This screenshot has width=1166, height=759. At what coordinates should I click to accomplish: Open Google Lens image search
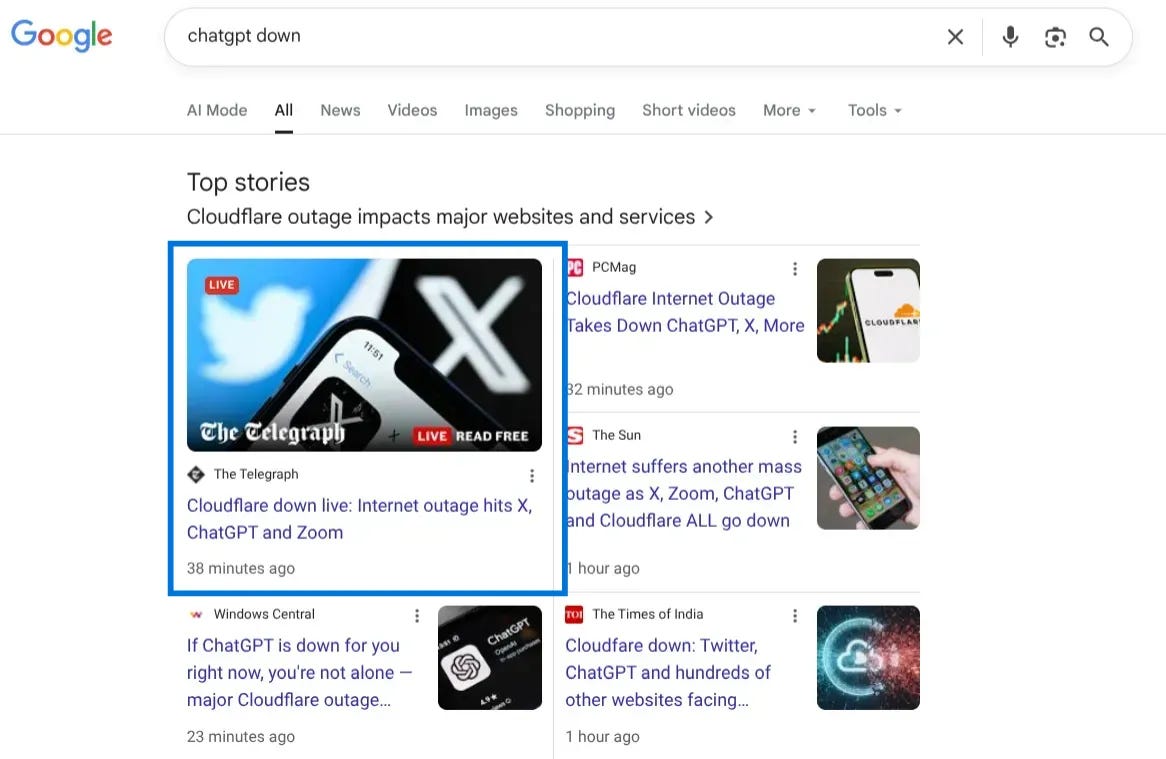click(1055, 36)
